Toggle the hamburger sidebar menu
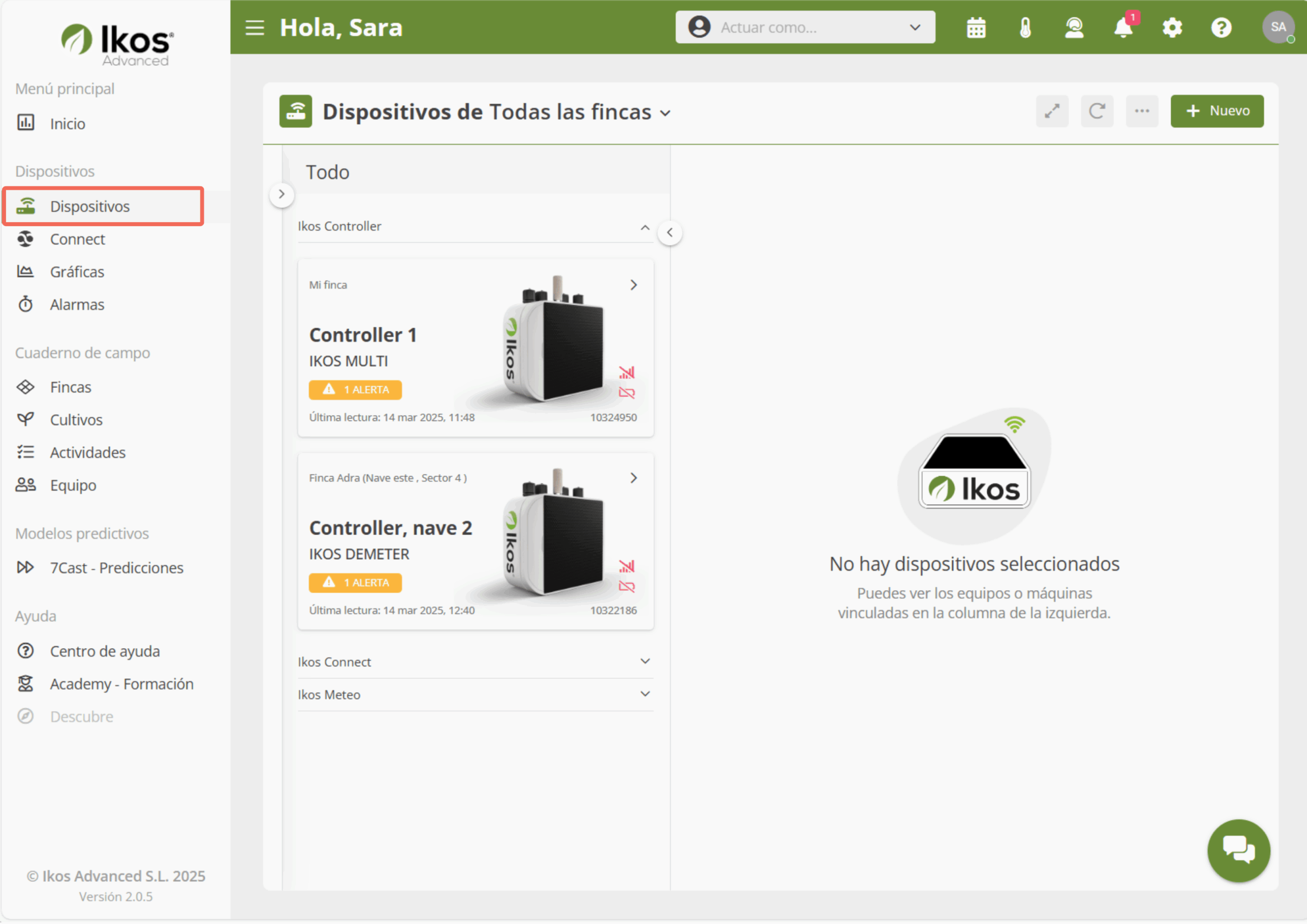 point(254,28)
